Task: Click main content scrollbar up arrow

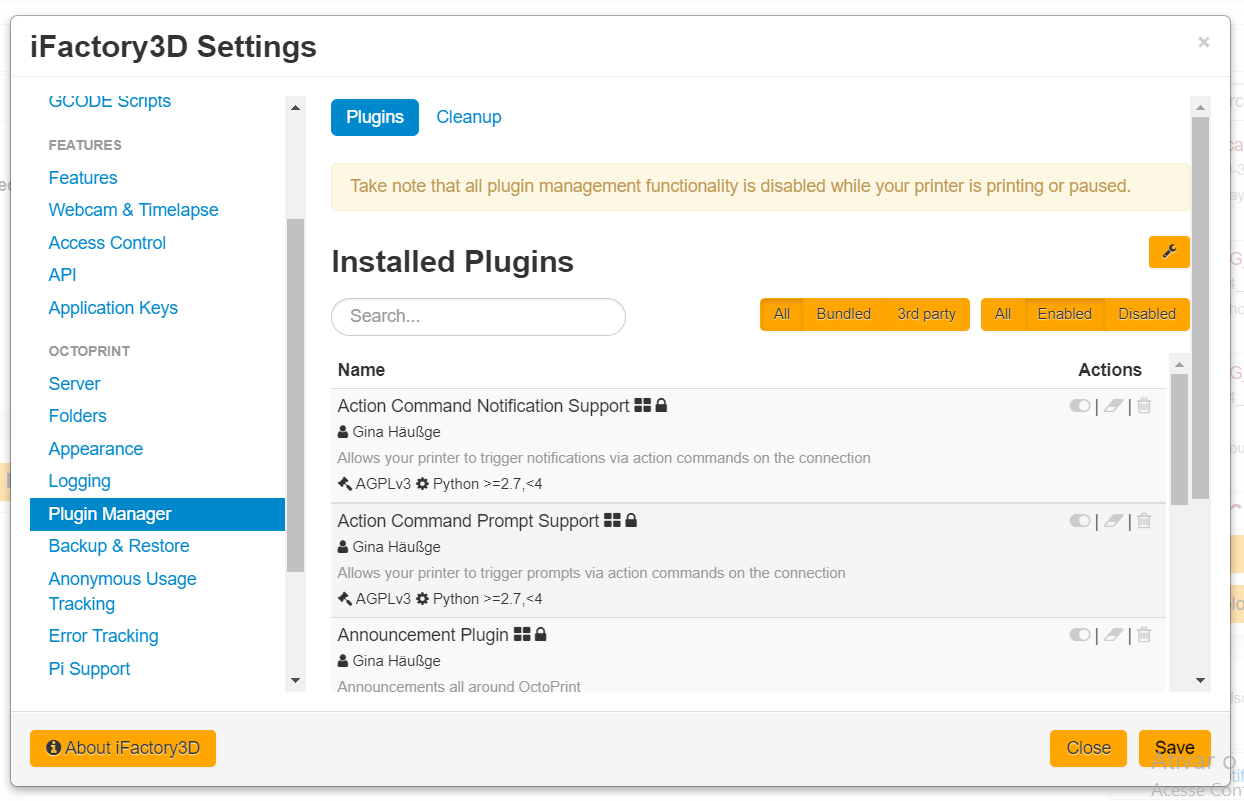Action: (x=1201, y=107)
